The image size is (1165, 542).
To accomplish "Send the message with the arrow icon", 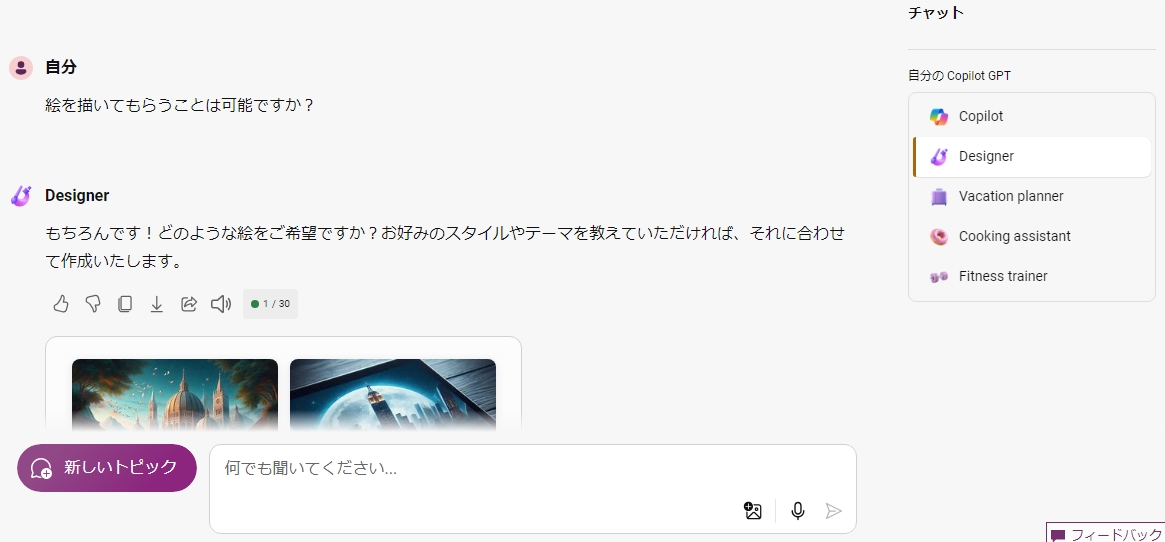I will pos(834,511).
